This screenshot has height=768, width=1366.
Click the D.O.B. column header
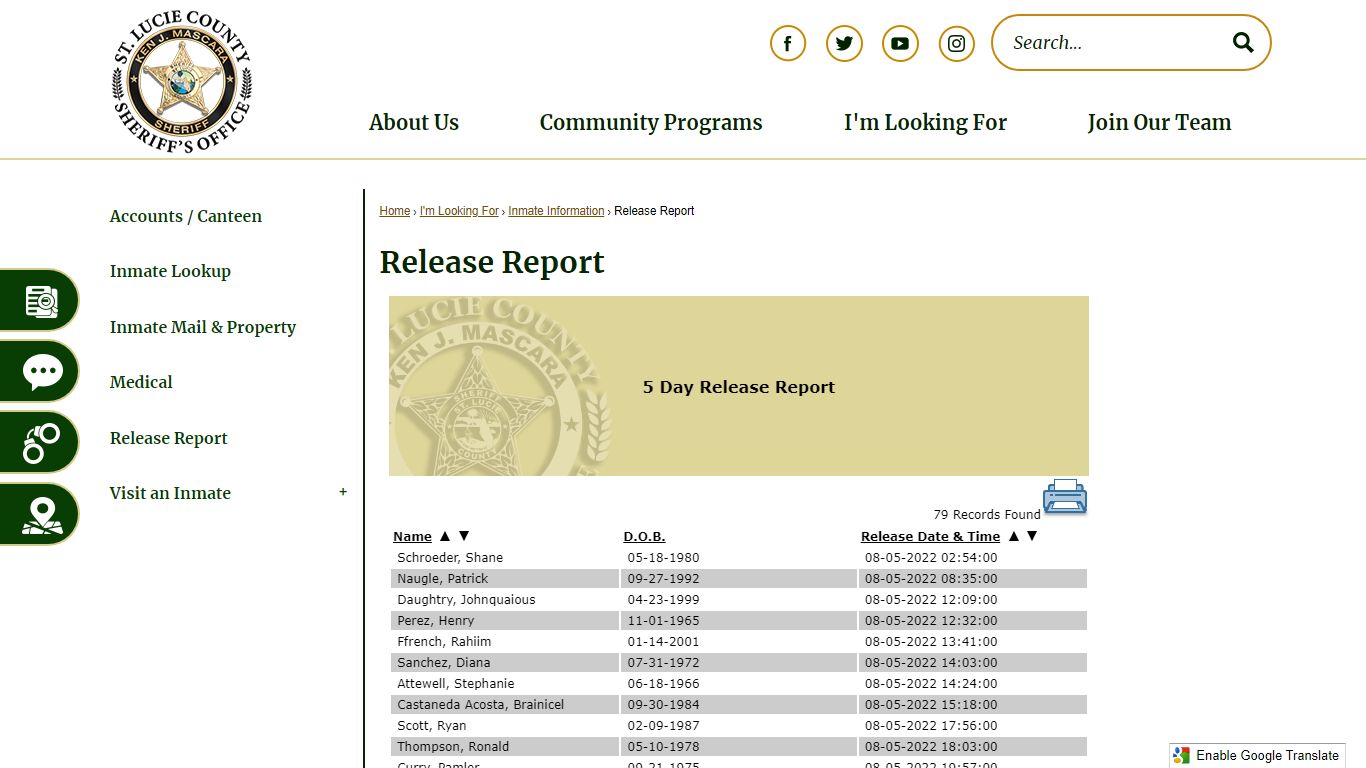[x=644, y=537]
